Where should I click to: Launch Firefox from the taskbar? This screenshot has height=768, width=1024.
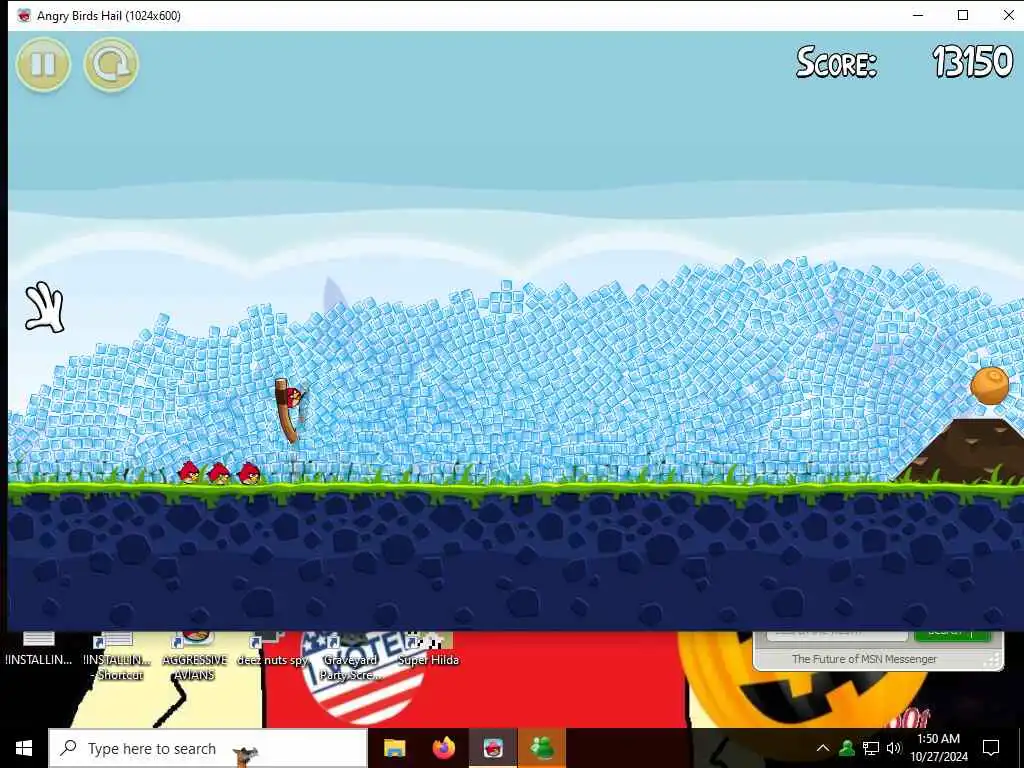click(444, 748)
